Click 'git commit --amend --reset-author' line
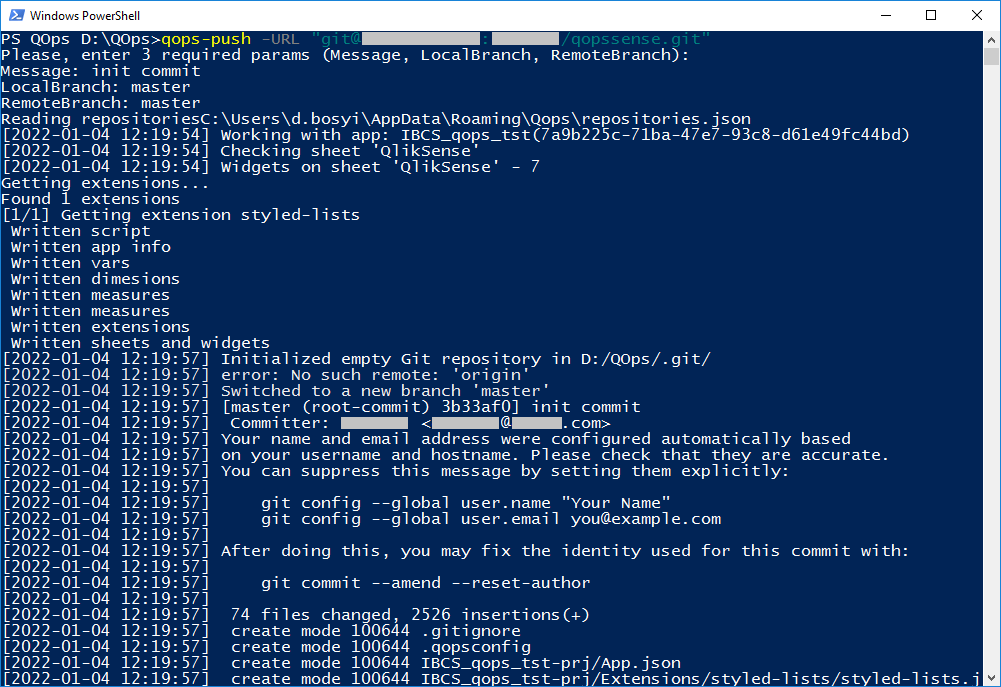The width and height of the screenshot is (1001, 687). 425,582
